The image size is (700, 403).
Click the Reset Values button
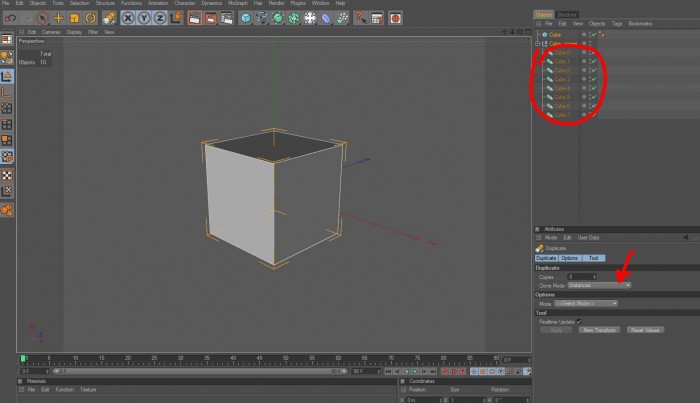coord(645,330)
